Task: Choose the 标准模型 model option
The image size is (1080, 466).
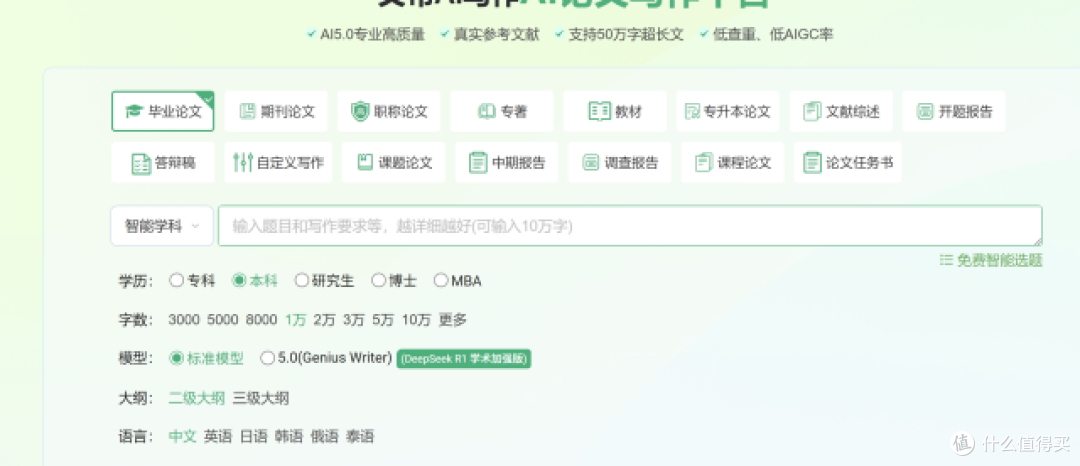Action: point(206,359)
